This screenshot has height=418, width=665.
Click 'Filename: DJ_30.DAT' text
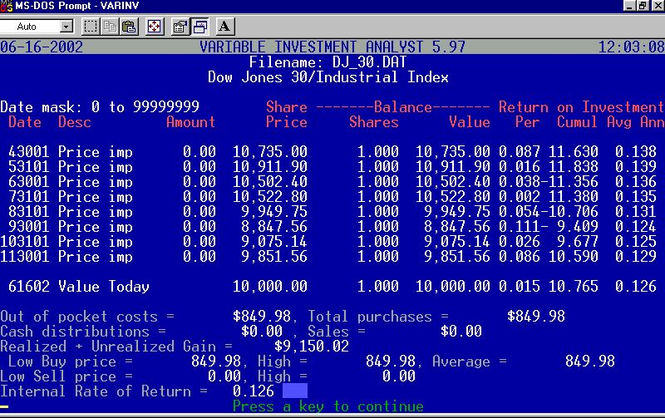click(328, 63)
